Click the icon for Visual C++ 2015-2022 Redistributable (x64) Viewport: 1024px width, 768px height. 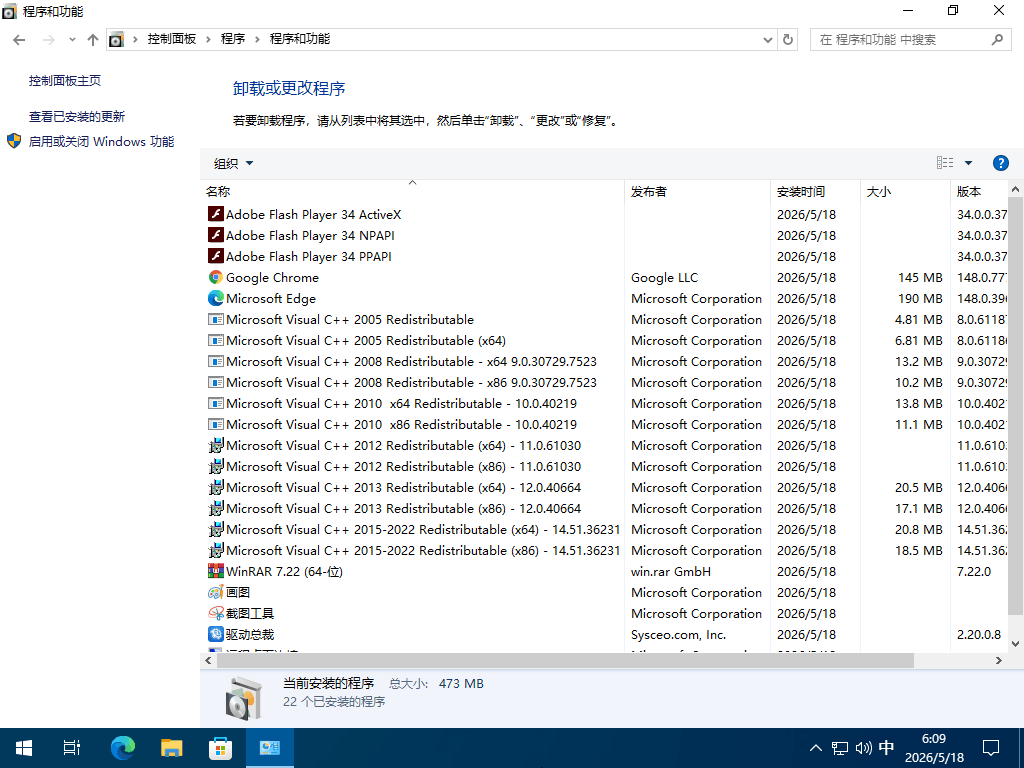216,529
